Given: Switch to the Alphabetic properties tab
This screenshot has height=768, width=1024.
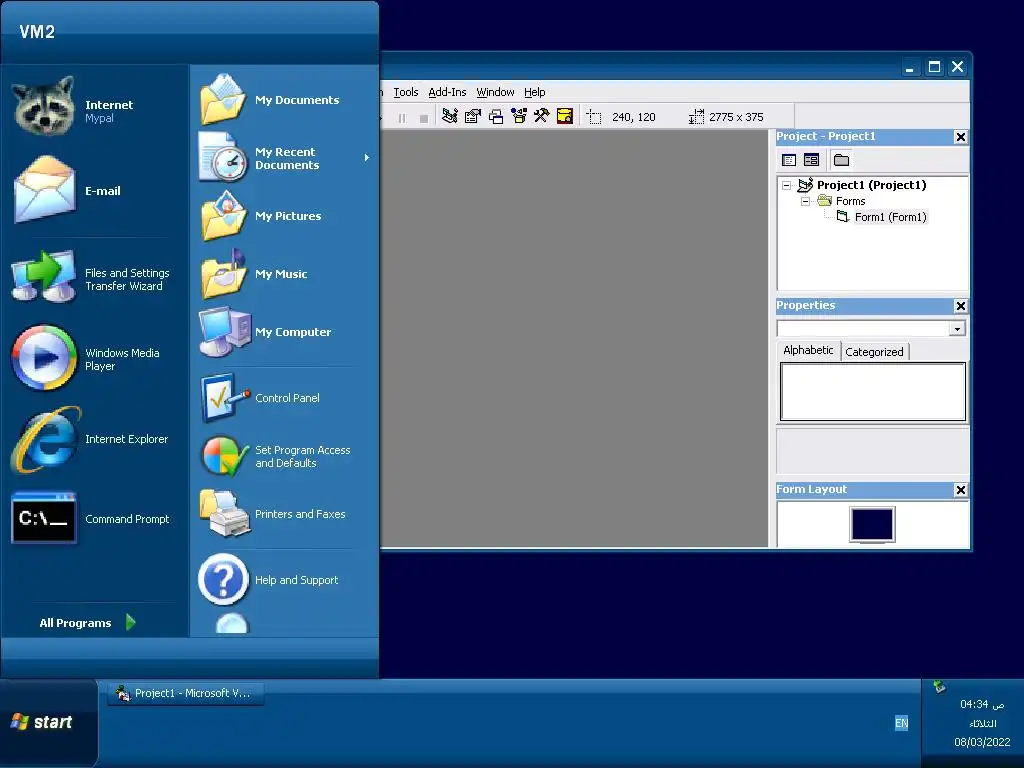Looking at the screenshot, I should point(808,350).
